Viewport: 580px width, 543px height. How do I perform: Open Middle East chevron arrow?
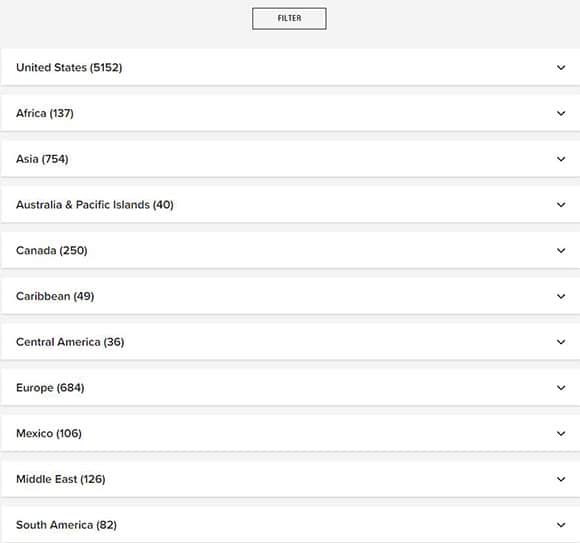pos(561,479)
